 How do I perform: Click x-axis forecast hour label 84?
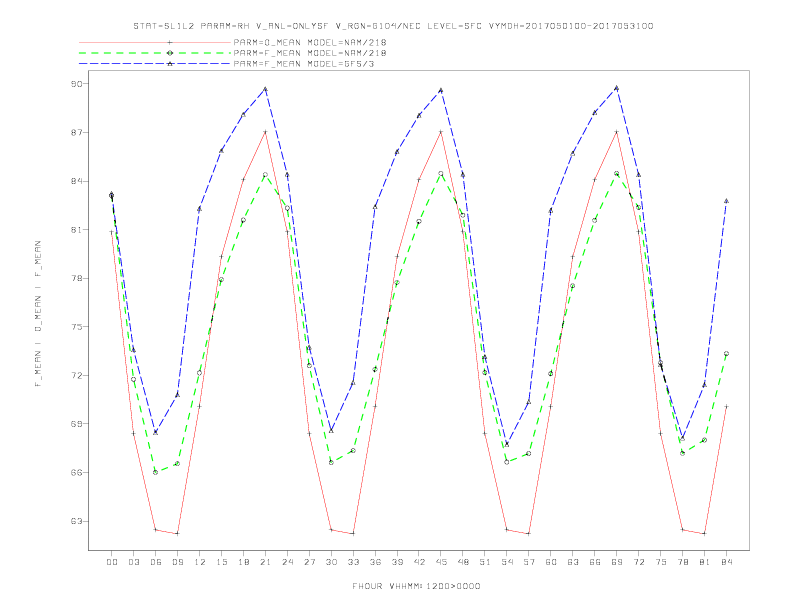[x=727, y=562]
